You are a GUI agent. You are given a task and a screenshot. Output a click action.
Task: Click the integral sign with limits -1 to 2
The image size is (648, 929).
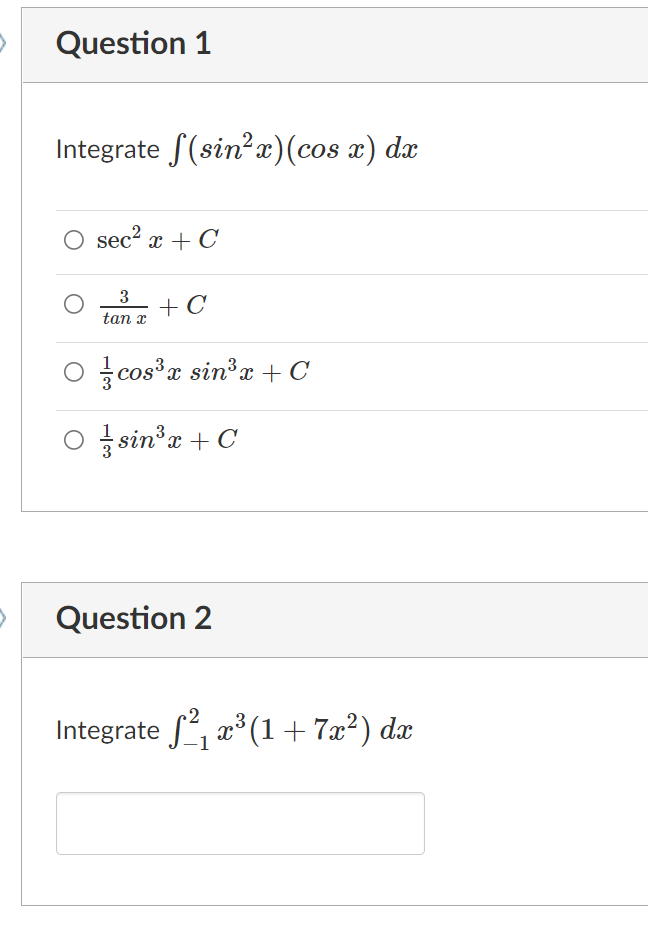coord(181,730)
